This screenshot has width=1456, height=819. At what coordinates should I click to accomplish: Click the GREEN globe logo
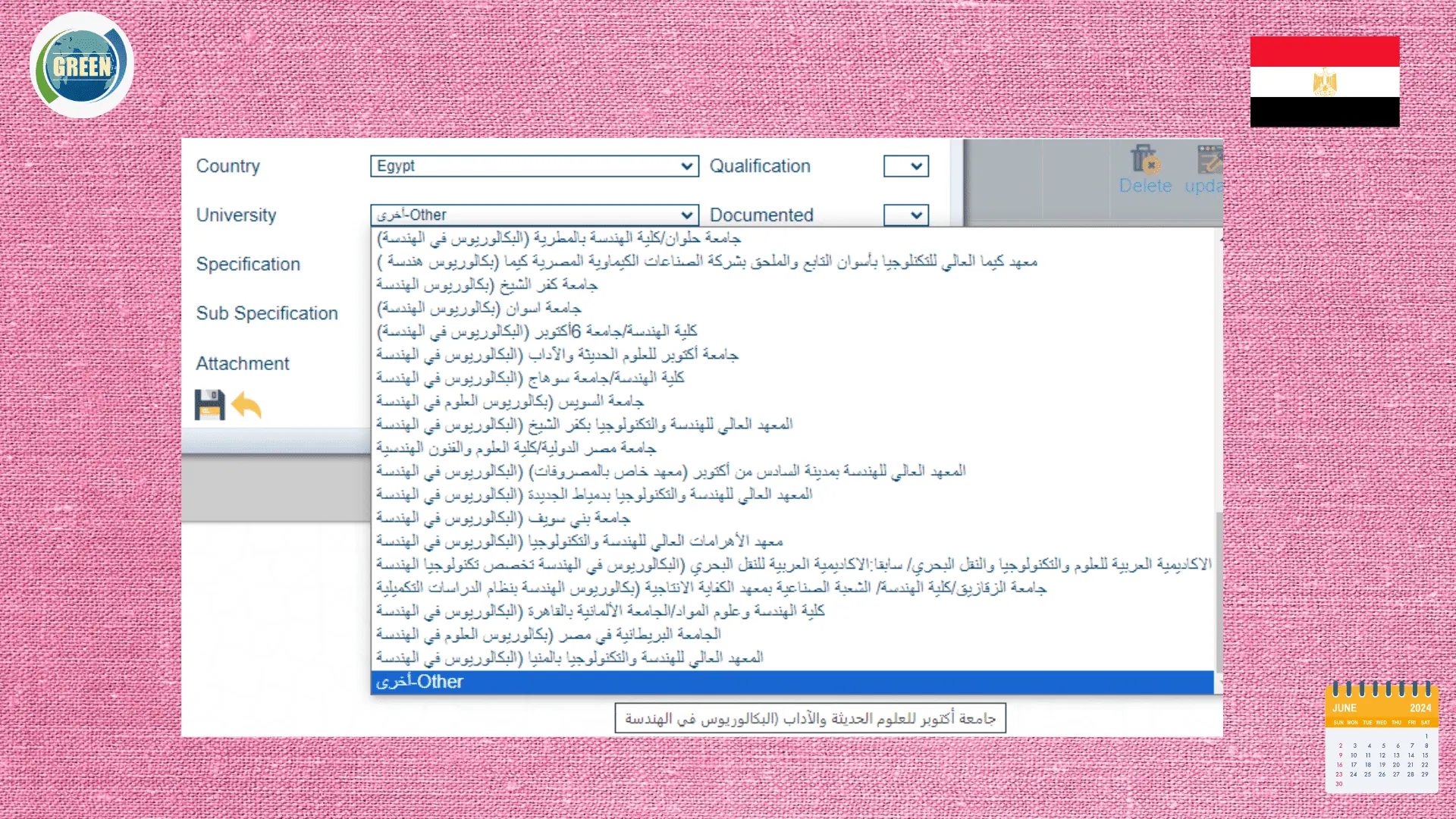[x=82, y=66]
